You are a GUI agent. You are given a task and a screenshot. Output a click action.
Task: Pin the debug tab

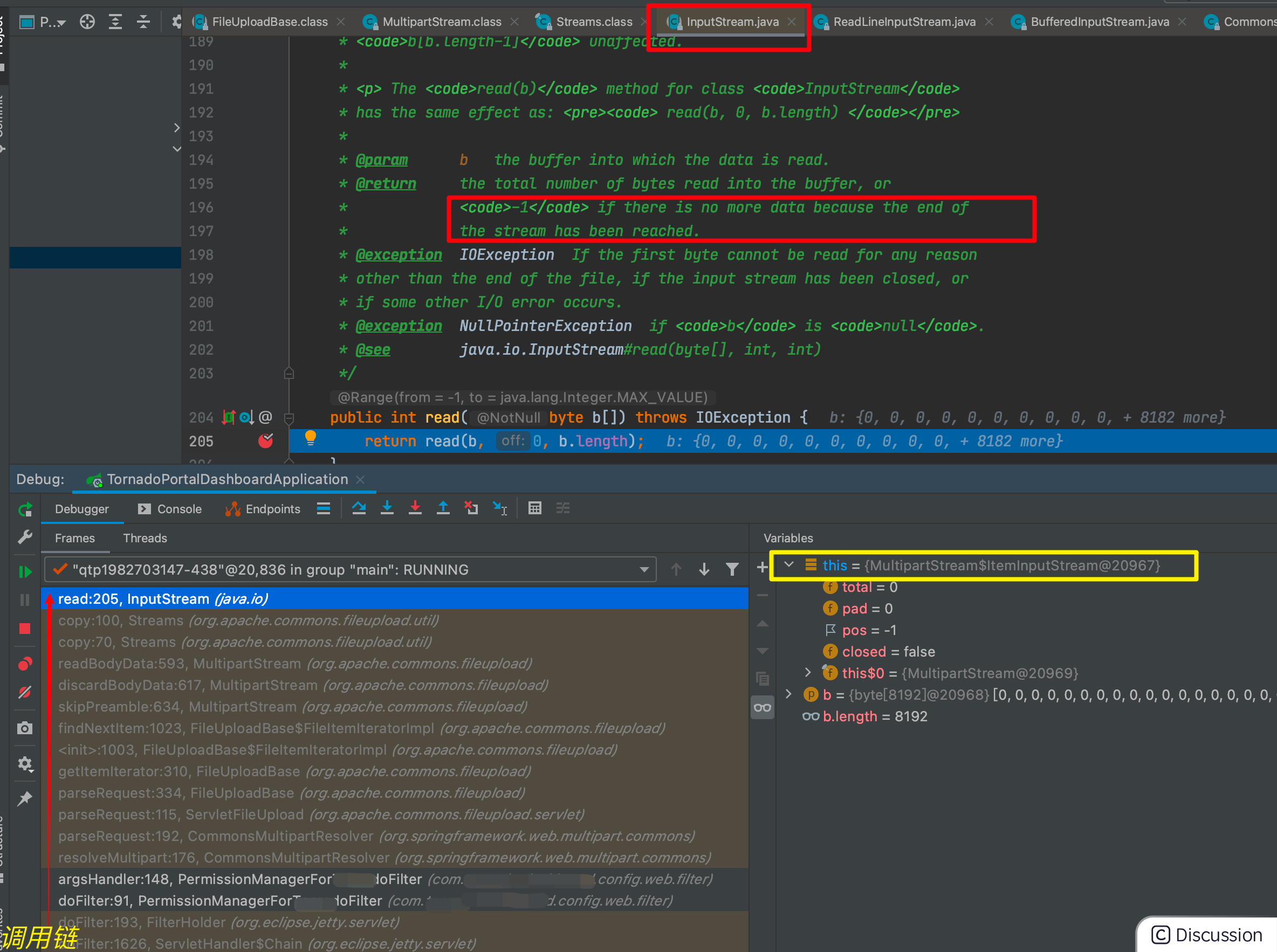(25, 799)
